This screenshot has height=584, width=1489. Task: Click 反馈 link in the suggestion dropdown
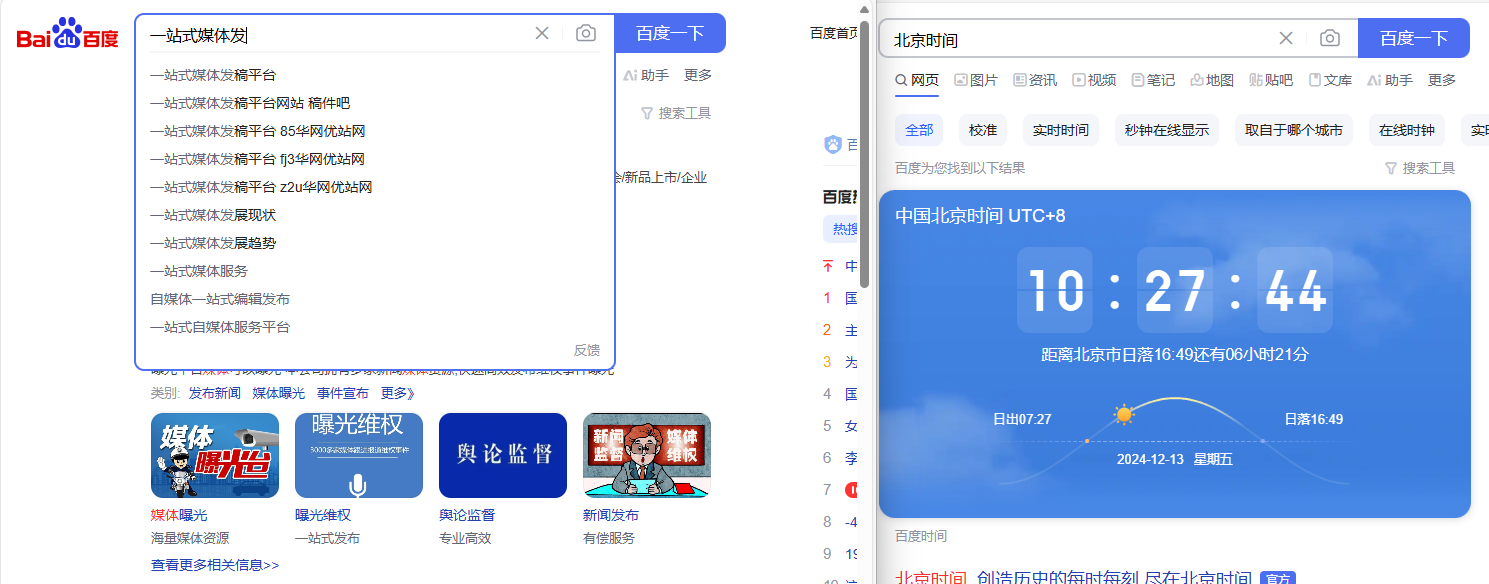tap(587, 350)
